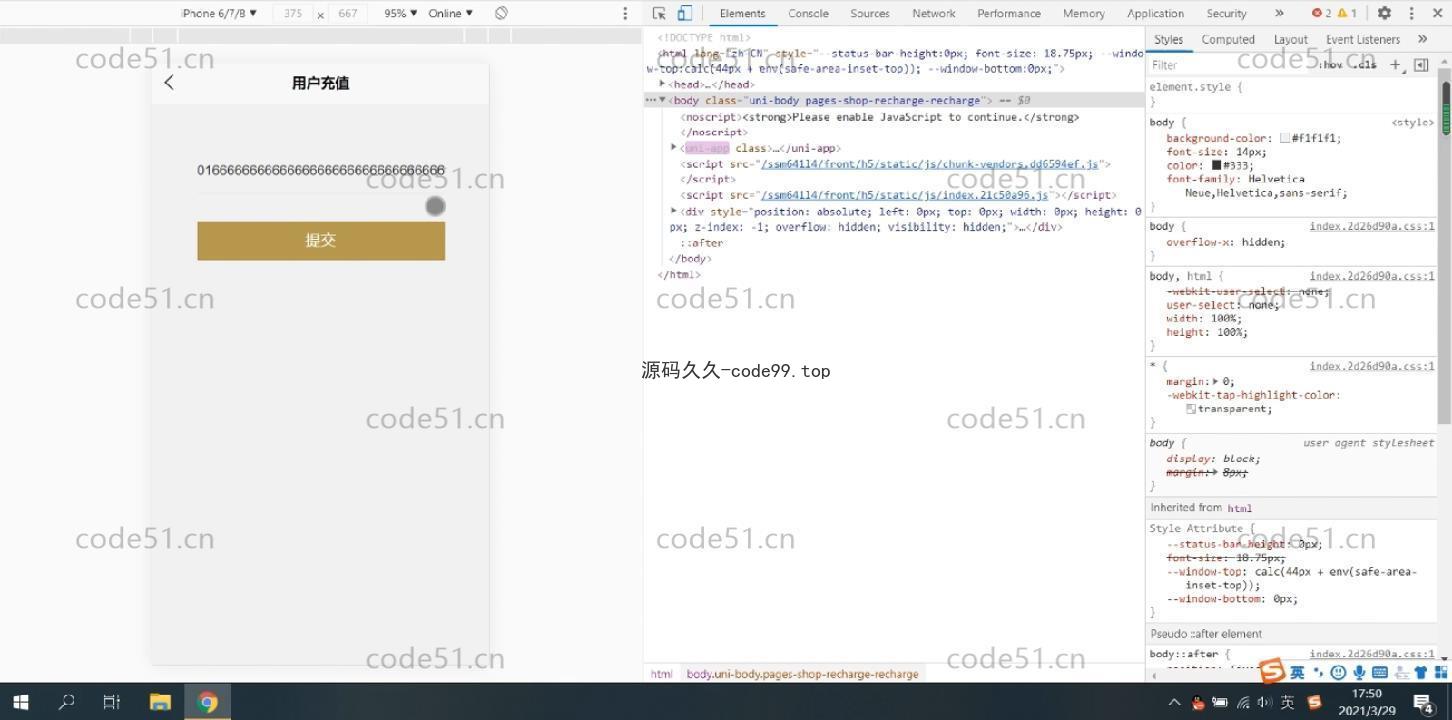
Task: Switch to the Elements tab
Action: [742, 13]
